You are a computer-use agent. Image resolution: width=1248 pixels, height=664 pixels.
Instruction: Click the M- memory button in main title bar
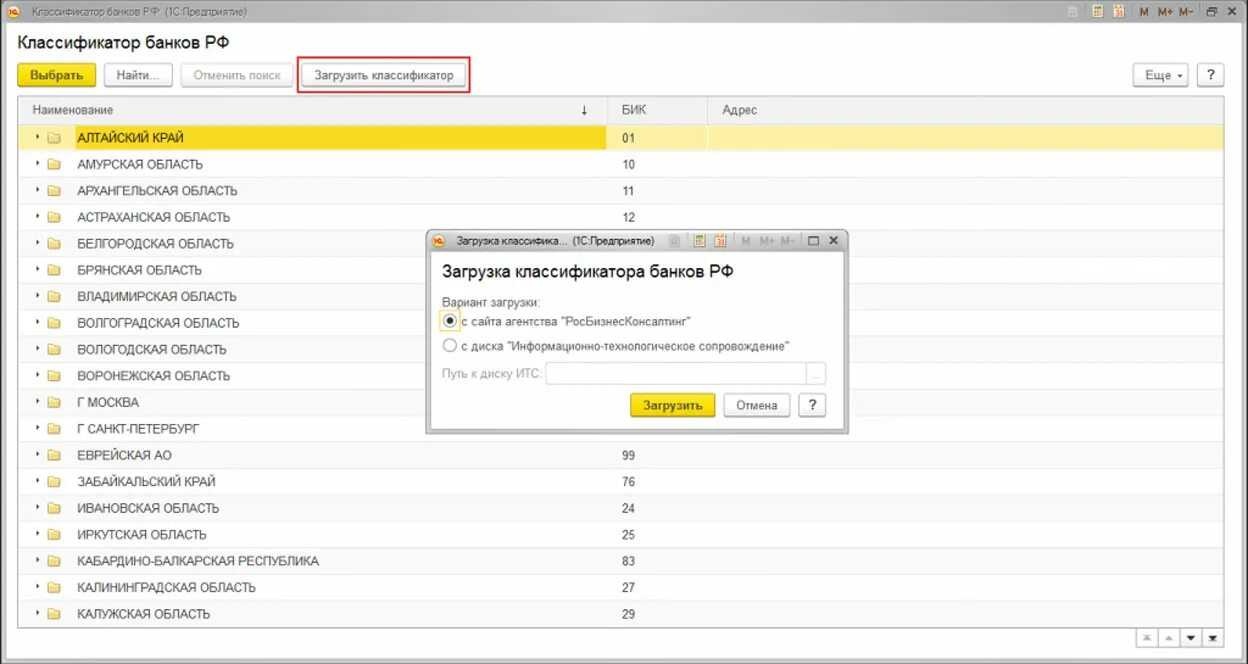1186,12
